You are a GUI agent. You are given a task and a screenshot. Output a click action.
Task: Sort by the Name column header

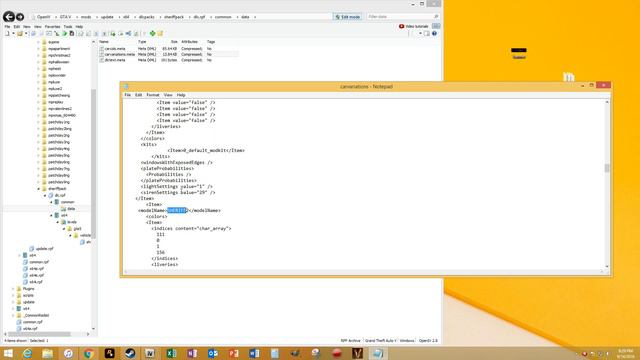click(x=104, y=42)
